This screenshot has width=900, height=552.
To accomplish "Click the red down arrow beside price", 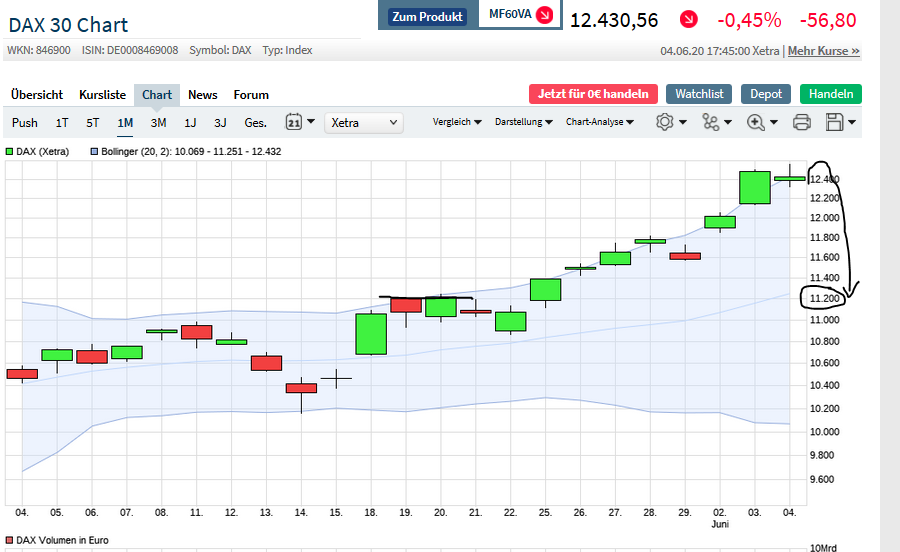I will tap(689, 19).
